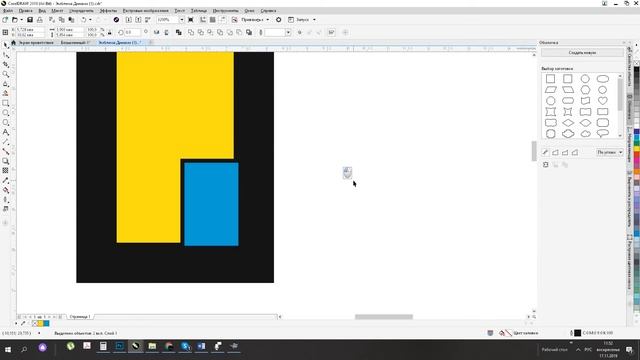Select the Zoom tool in the toolbox
The image size is (640, 360).
point(5,74)
